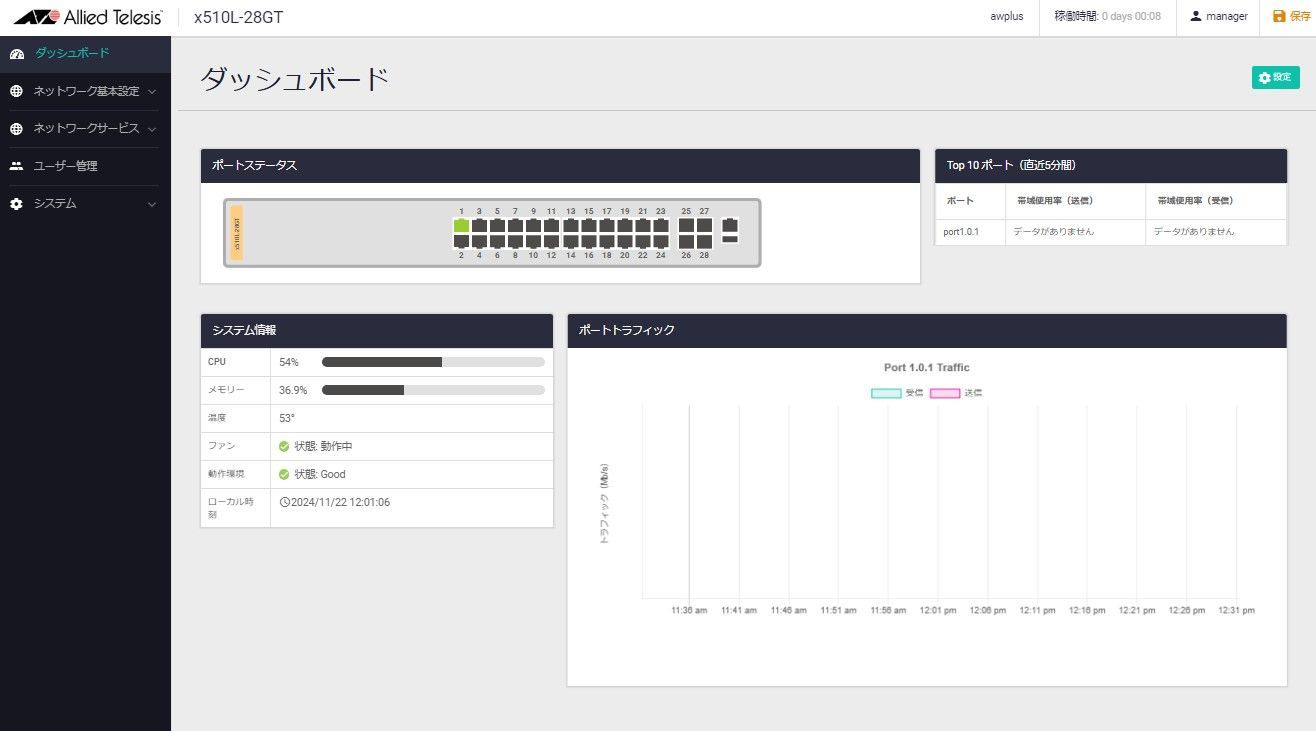Click the manager user profile icon

(1195, 16)
